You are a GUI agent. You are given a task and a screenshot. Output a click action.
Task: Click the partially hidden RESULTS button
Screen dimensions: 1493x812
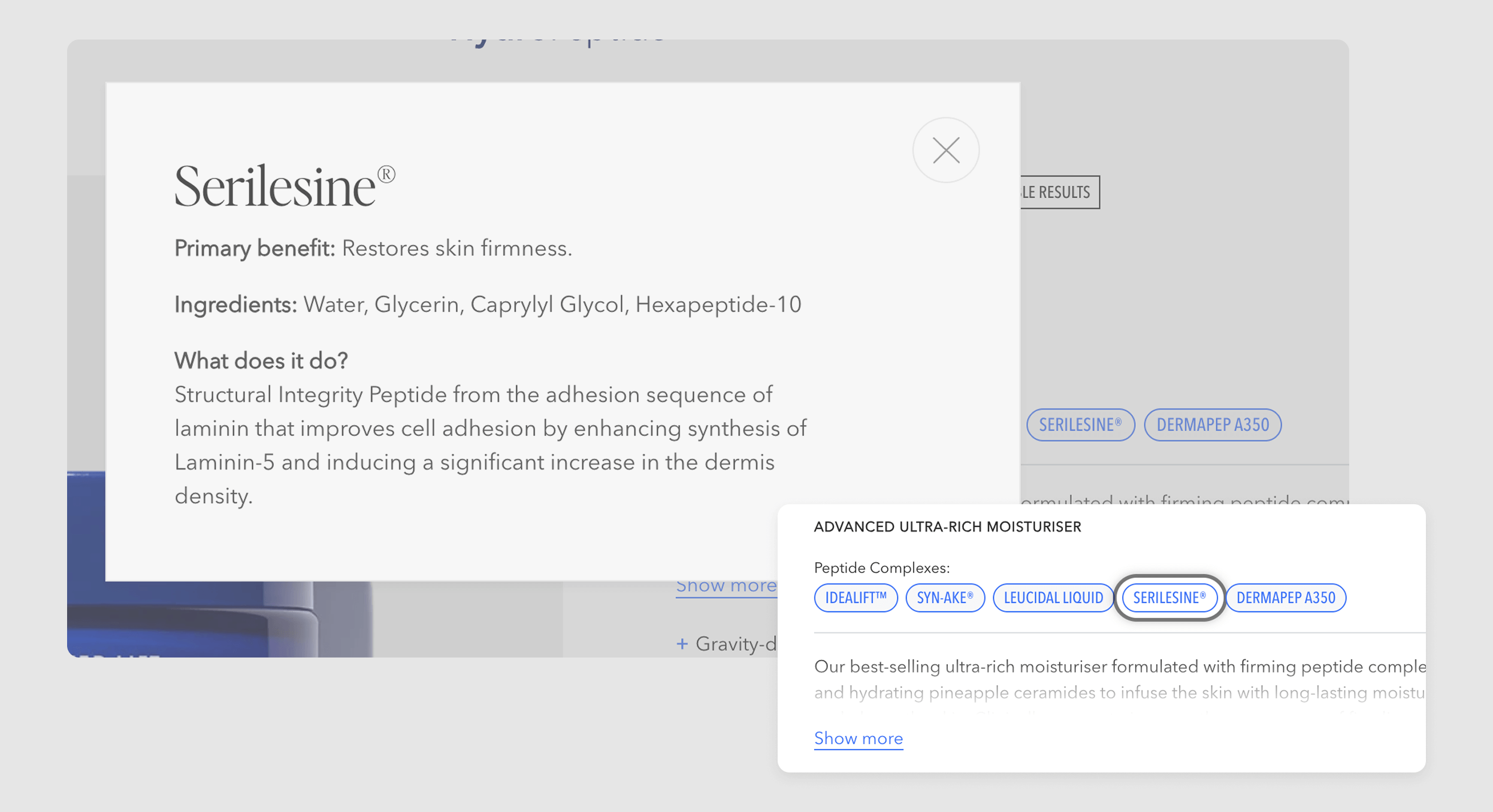1059,192
